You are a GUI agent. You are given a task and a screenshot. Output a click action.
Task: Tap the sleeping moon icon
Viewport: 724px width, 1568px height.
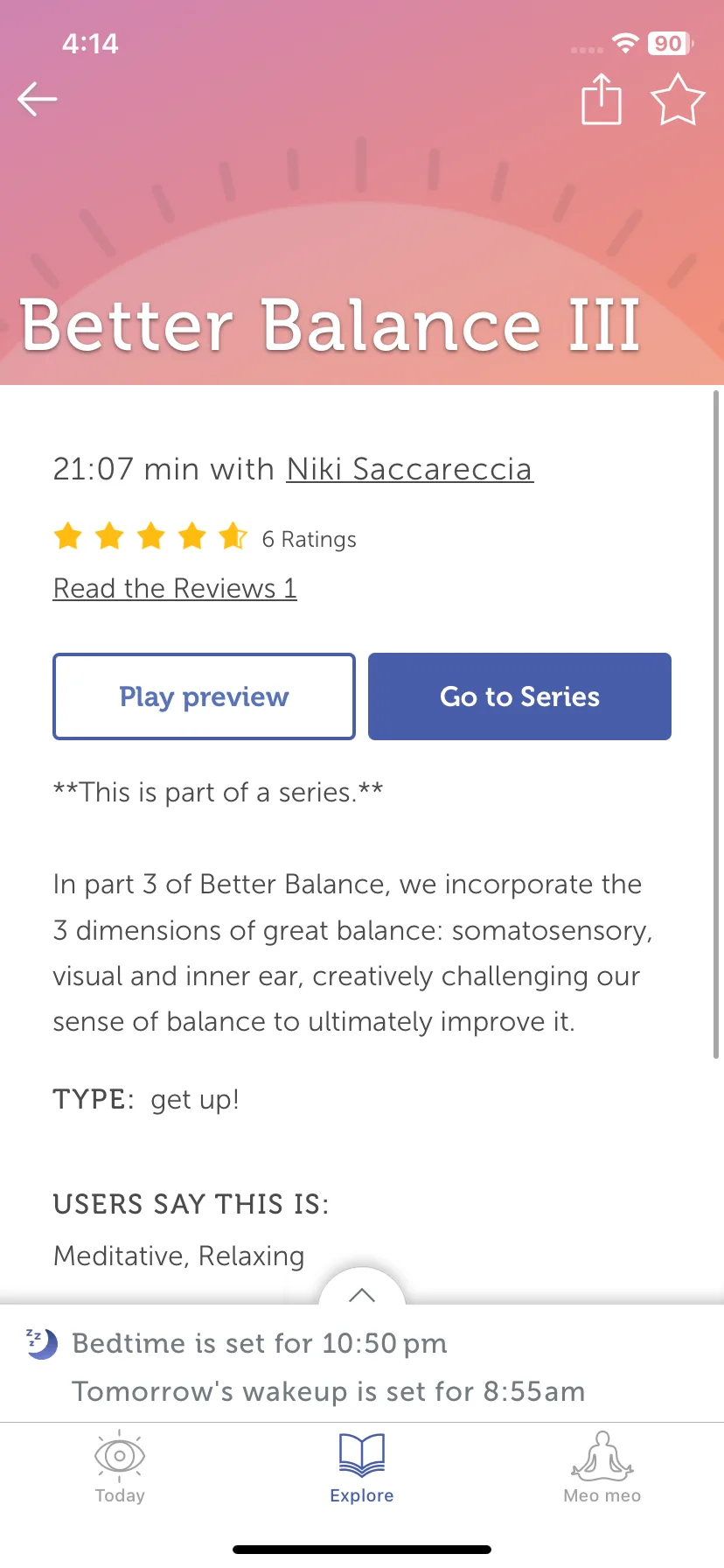[x=40, y=1343]
